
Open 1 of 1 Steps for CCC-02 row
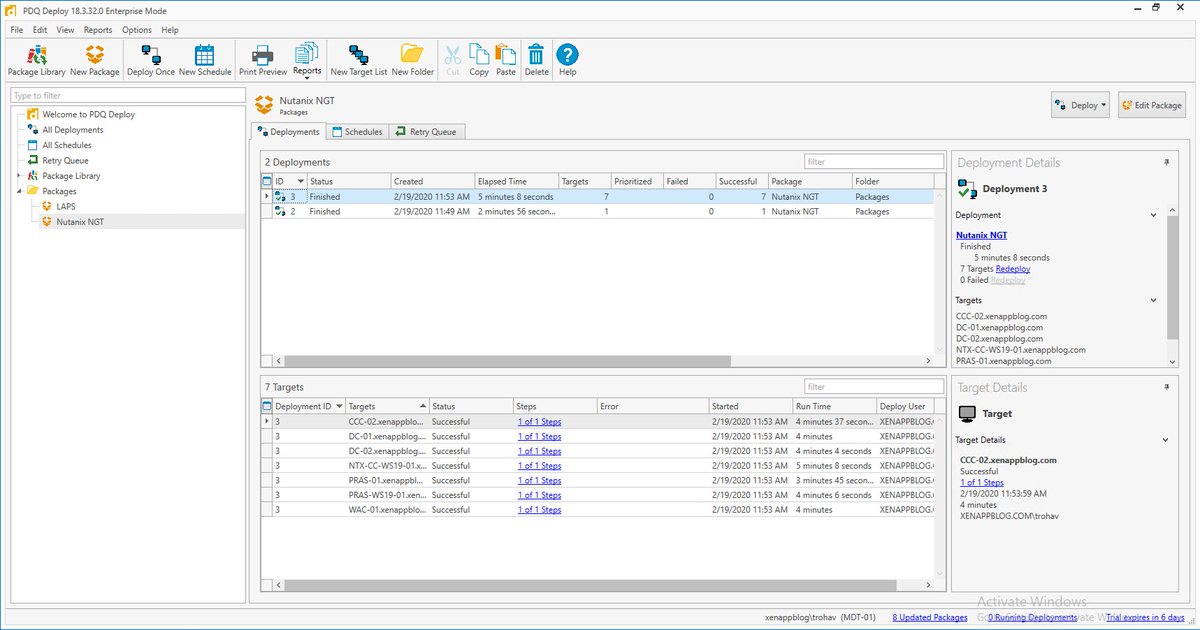pos(539,422)
